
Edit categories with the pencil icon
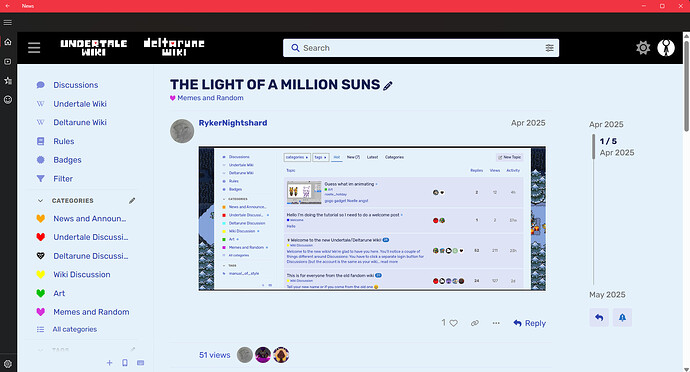coord(132,201)
